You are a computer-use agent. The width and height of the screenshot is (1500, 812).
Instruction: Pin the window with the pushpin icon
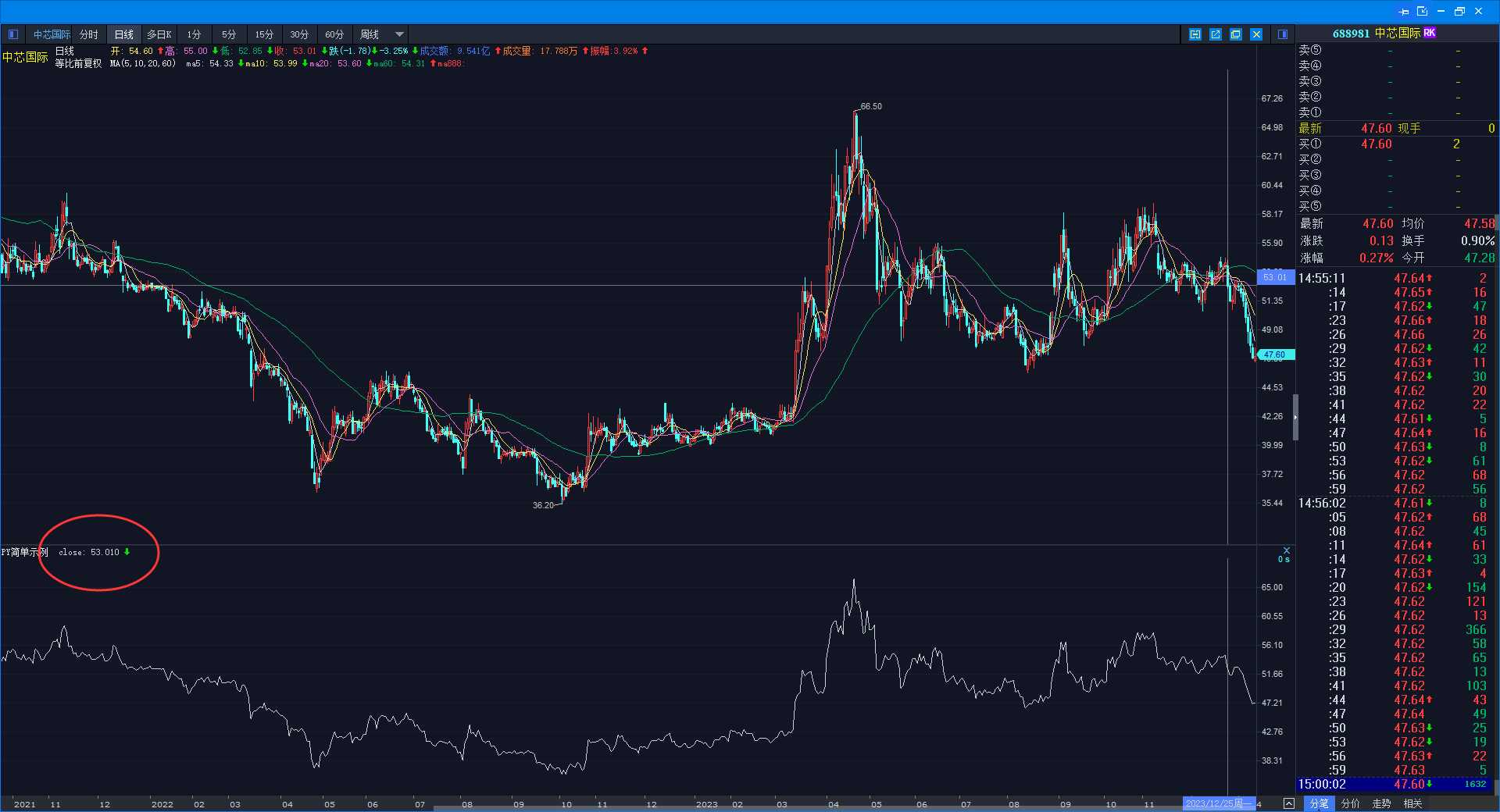[x=1403, y=11]
